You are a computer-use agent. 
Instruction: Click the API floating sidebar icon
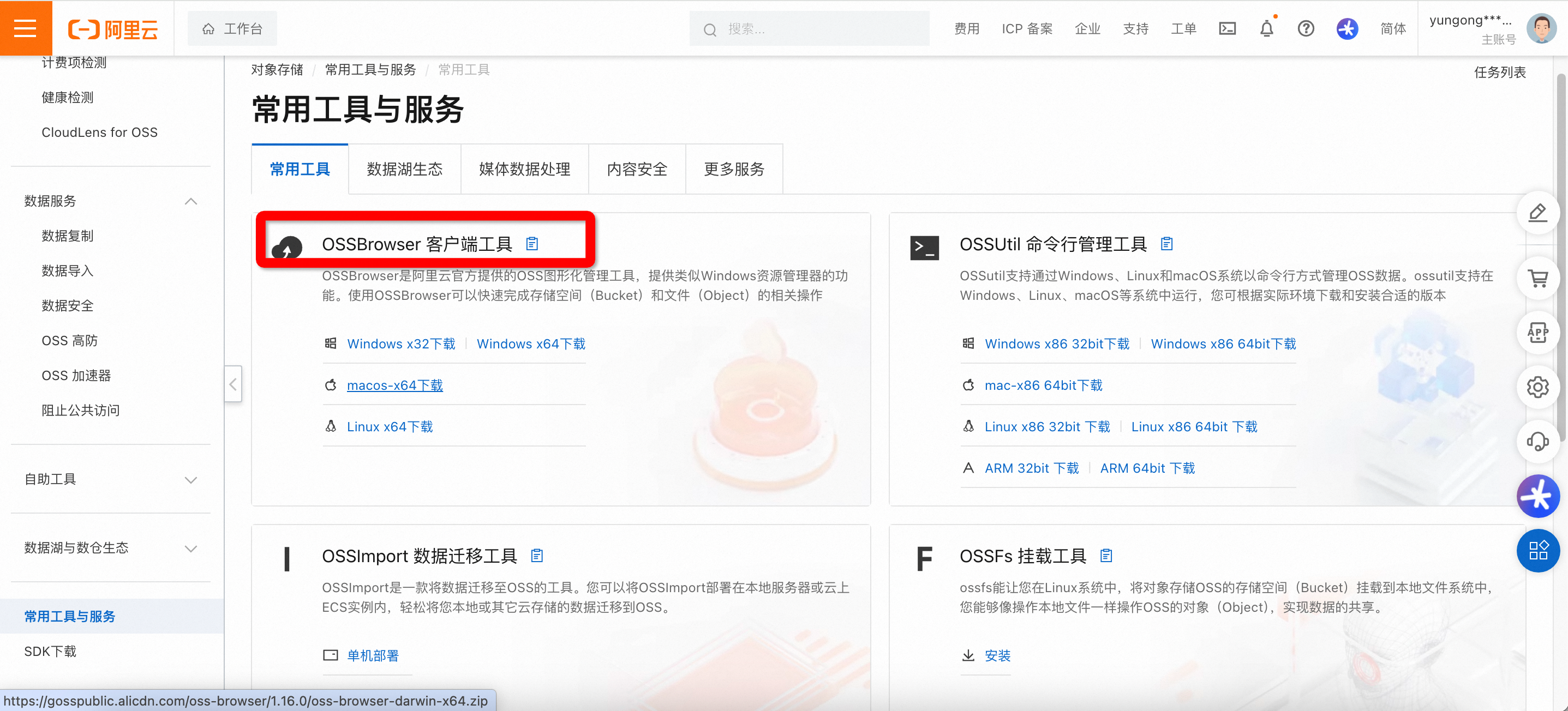[x=1537, y=333]
